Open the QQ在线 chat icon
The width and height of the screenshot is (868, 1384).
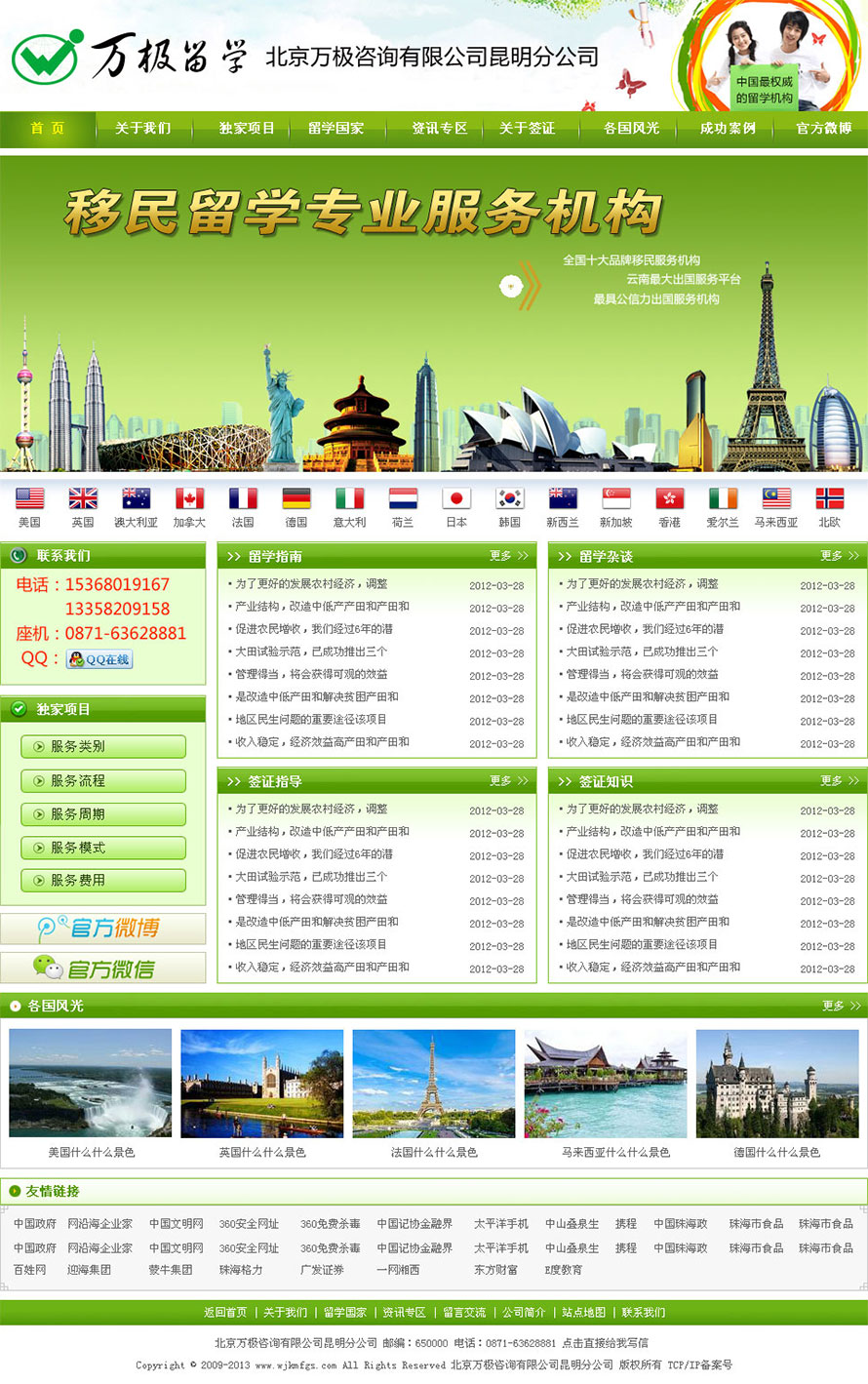tap(99, 659)
